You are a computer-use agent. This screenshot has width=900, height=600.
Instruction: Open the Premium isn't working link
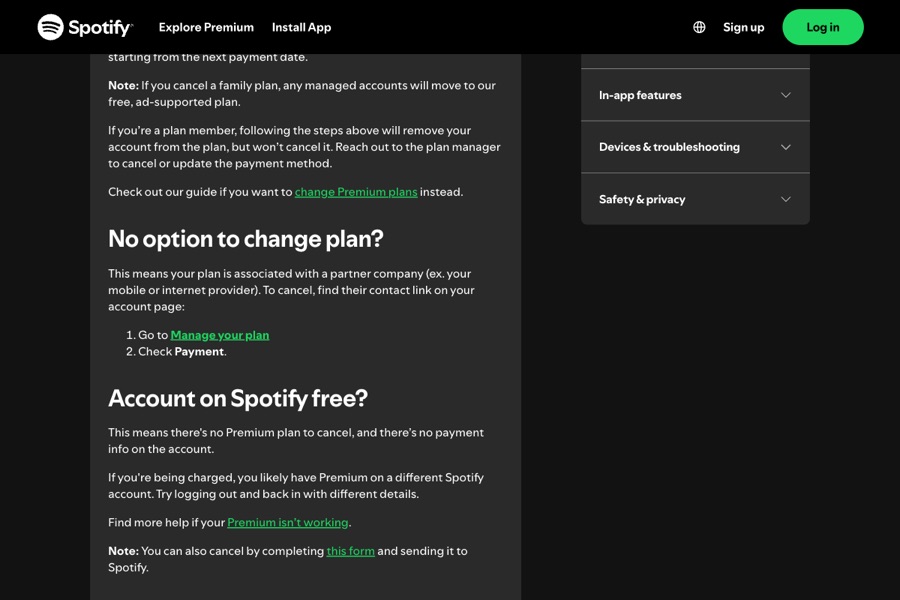tap(288, 522)
